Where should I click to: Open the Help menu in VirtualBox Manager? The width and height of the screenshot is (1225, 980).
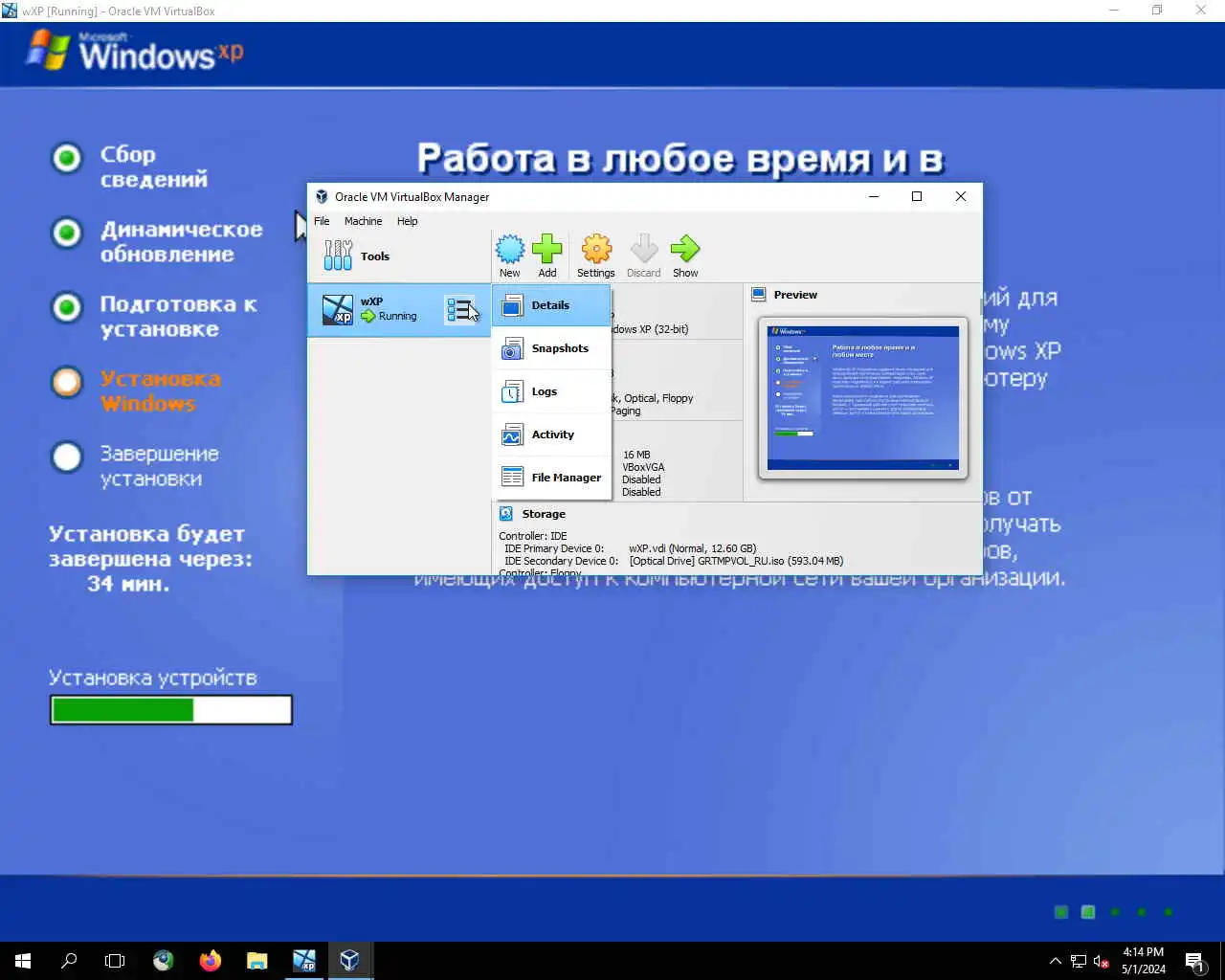pos(407,221)
